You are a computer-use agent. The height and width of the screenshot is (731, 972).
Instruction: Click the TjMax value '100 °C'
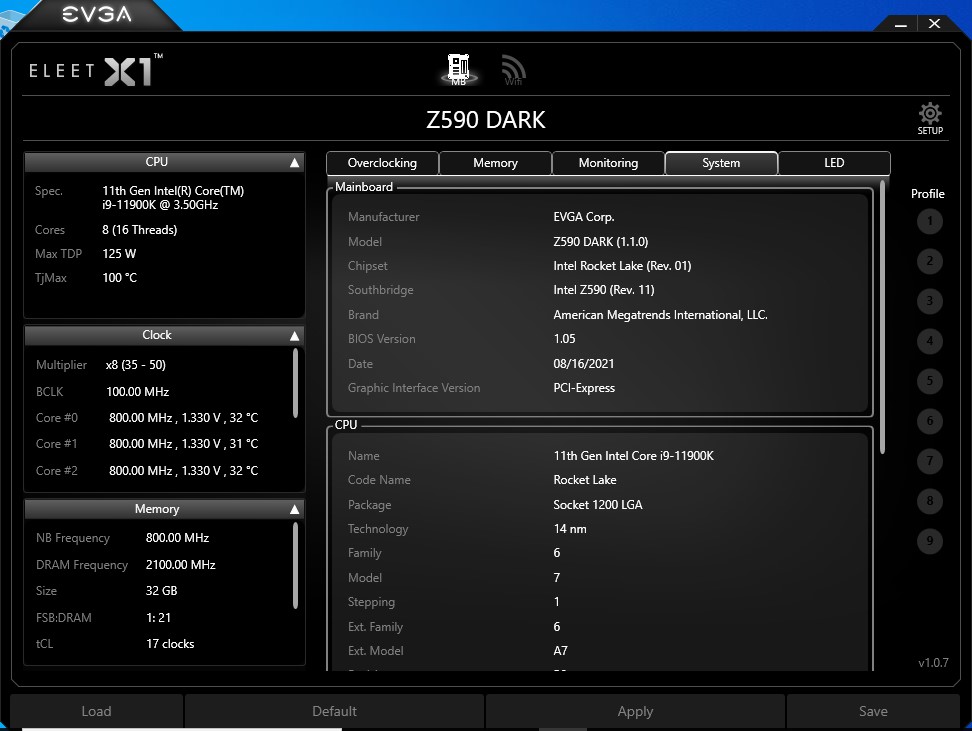120,278
